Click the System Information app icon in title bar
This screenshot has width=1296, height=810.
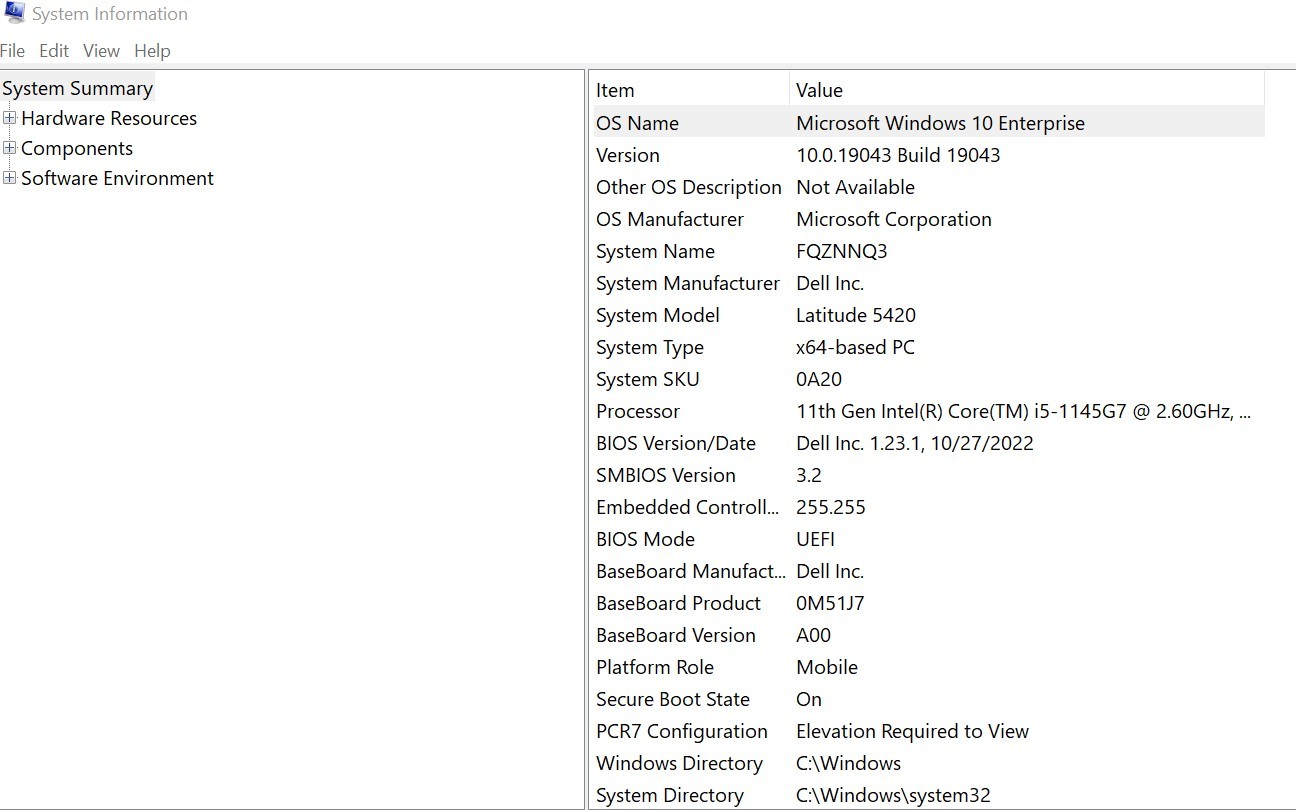pos(13,13)
